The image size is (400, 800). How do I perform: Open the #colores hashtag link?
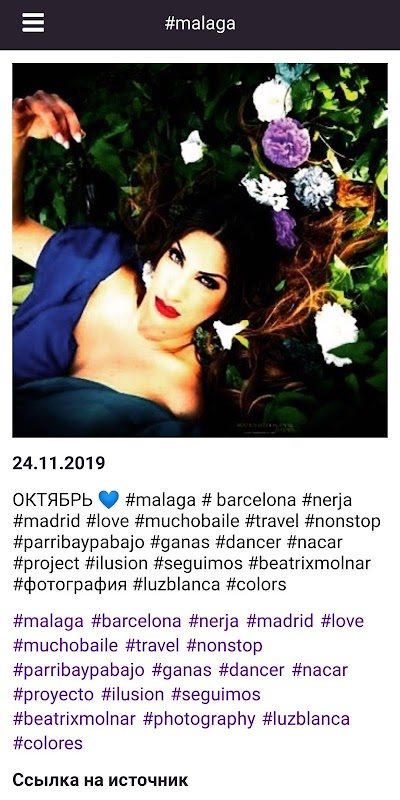pyautogui.click(x=47, y=743)
